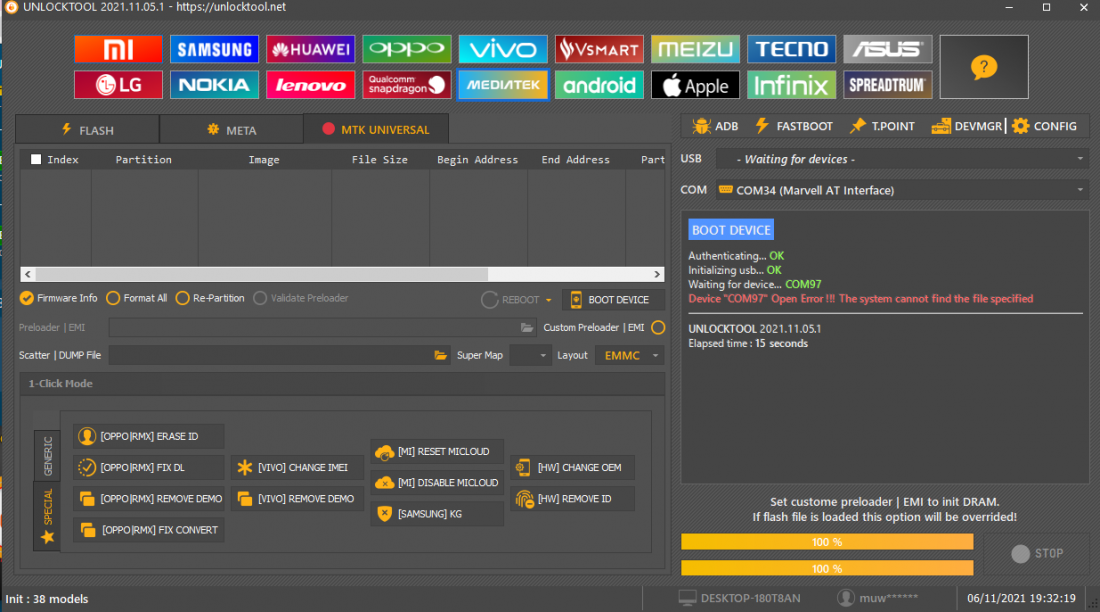This screenshot has width=1100, height=612.
Task: Switch to the FLASH tab
Action: 88,130
